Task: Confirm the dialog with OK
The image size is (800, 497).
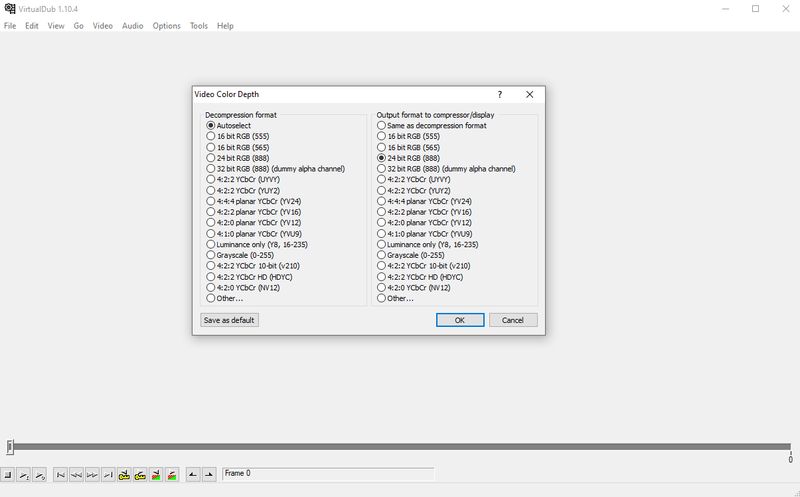Action: [x=460, y=320]
